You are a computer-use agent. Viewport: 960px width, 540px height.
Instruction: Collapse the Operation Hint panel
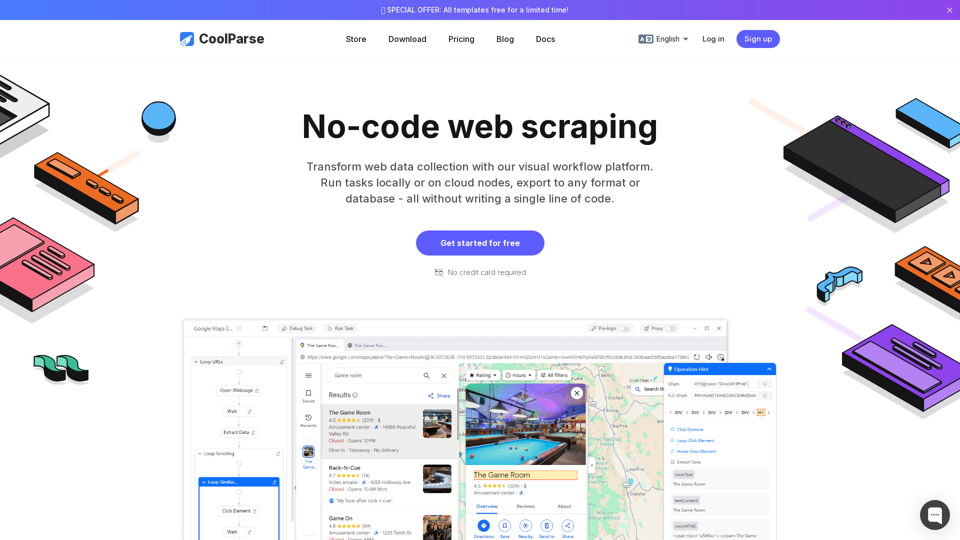pyautogui.click(x=769, y=369)
